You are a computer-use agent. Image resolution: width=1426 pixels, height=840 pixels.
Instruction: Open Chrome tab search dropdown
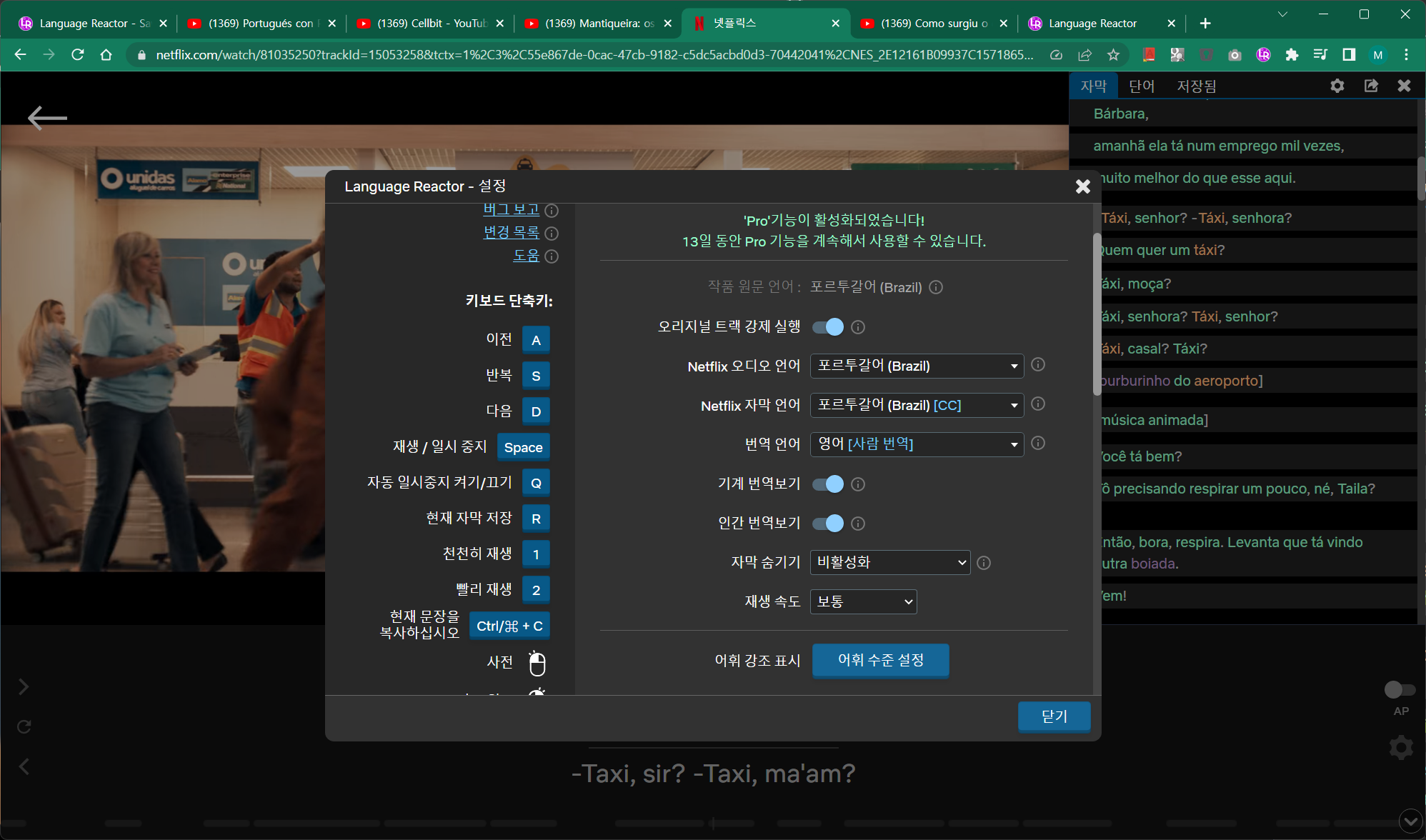point(1282,14)
